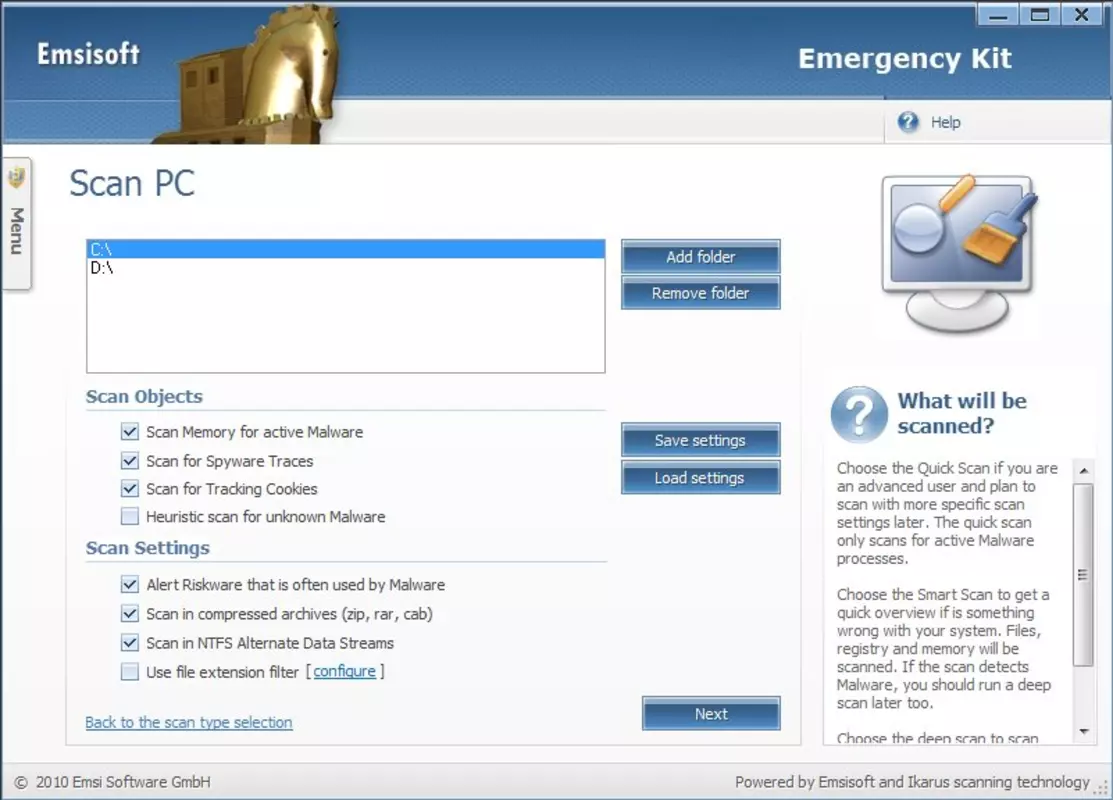Click scroll up arrow in help panel
The height and width of the screenshot is (800, 1113).
click(1084, 471)
